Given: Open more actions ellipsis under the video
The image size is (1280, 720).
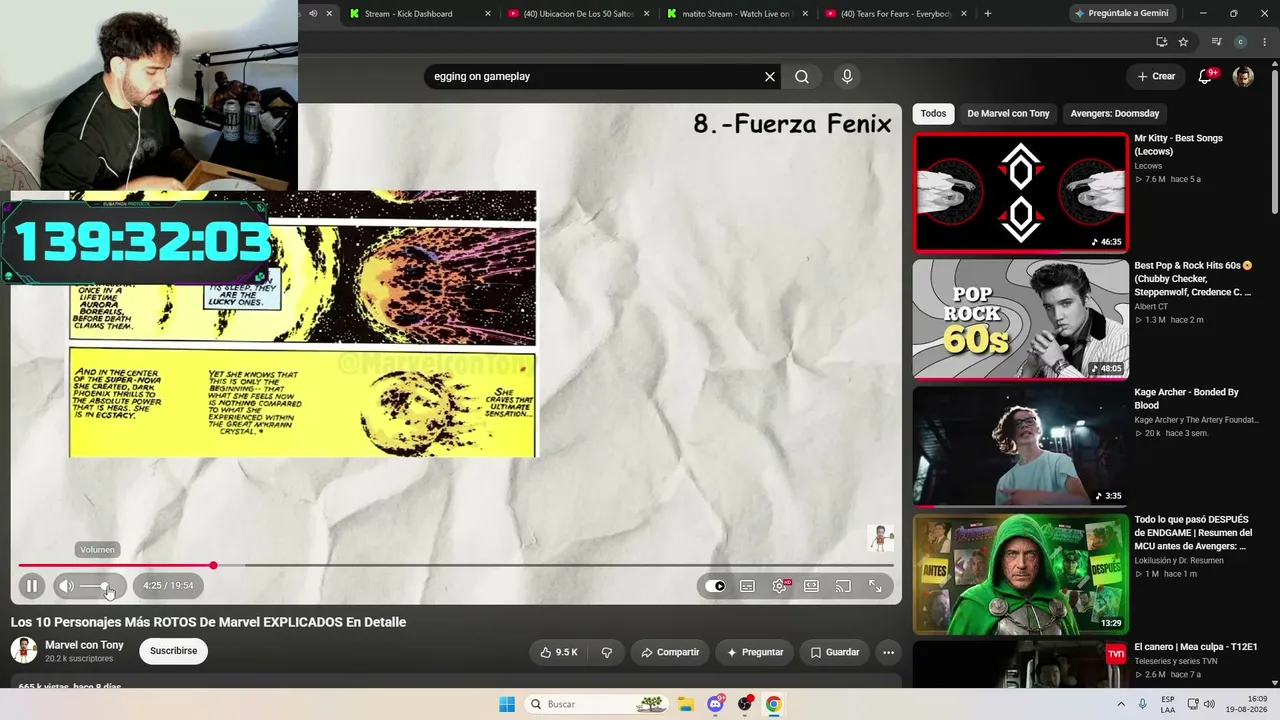Looking at the screenshot, I should click(888, 652).
